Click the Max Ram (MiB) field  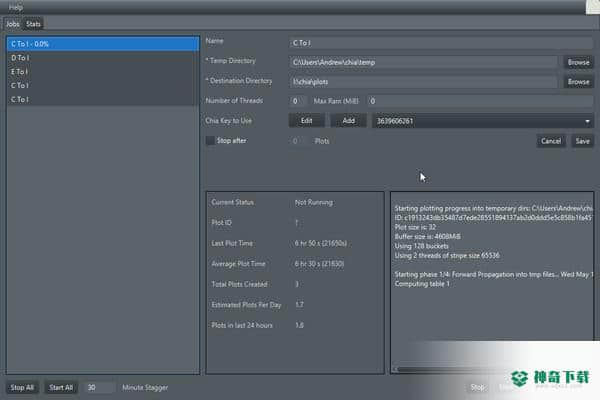coord(480,101)
